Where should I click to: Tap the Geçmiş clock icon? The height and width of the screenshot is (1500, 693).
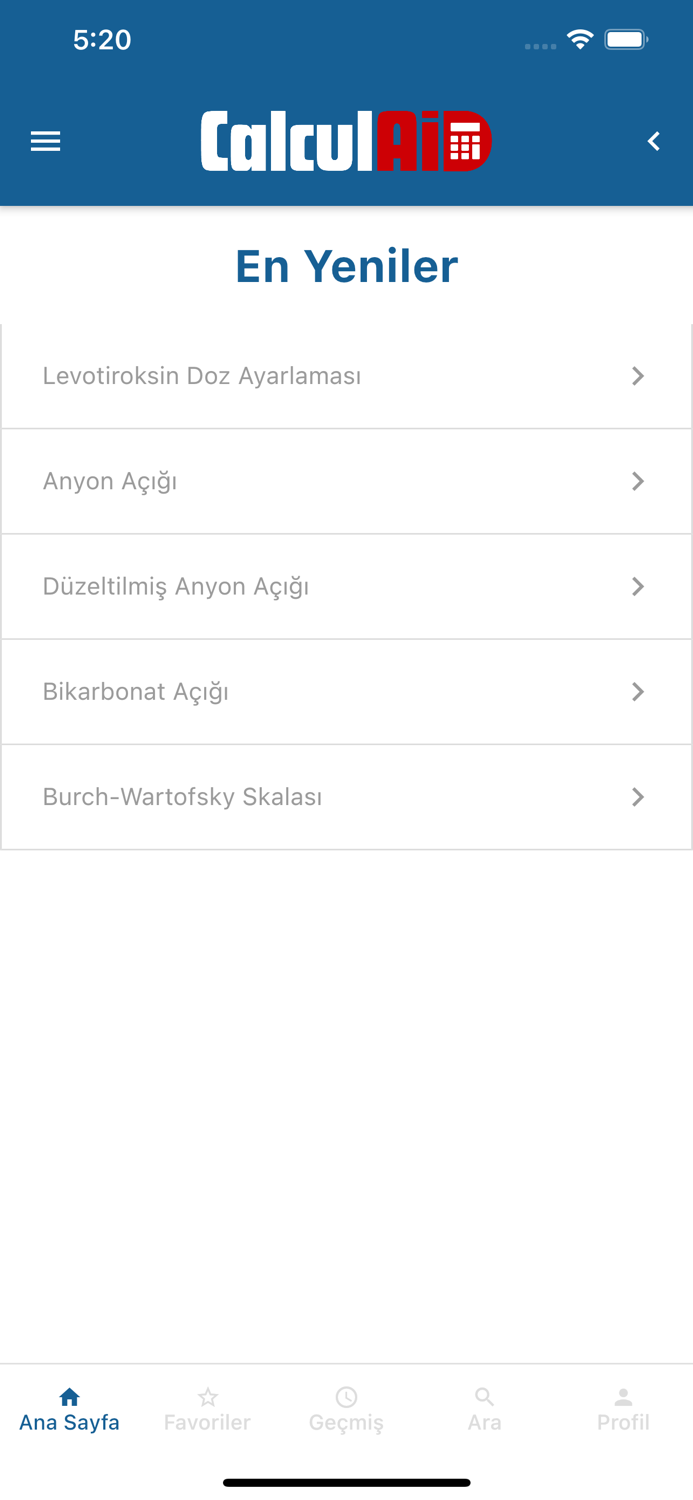tap(346, 1396)
